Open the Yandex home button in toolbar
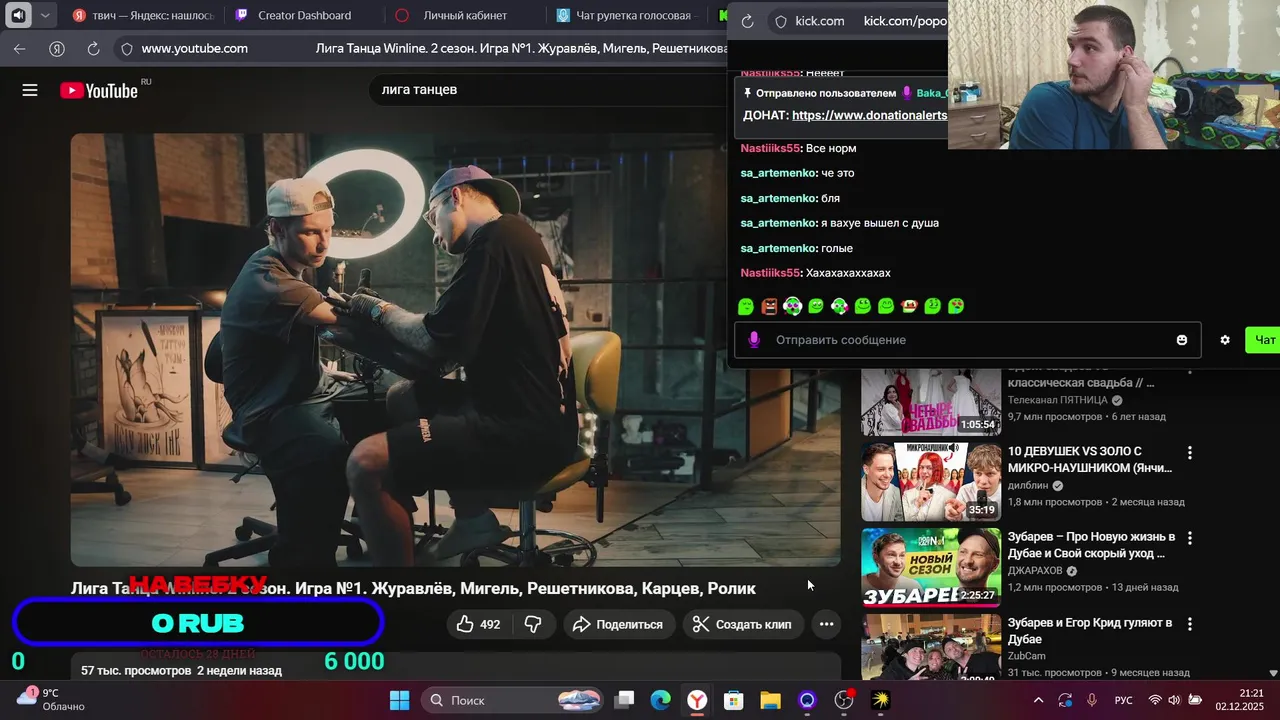Viewport: 1280px width, 720px height. tap(57, 48)
